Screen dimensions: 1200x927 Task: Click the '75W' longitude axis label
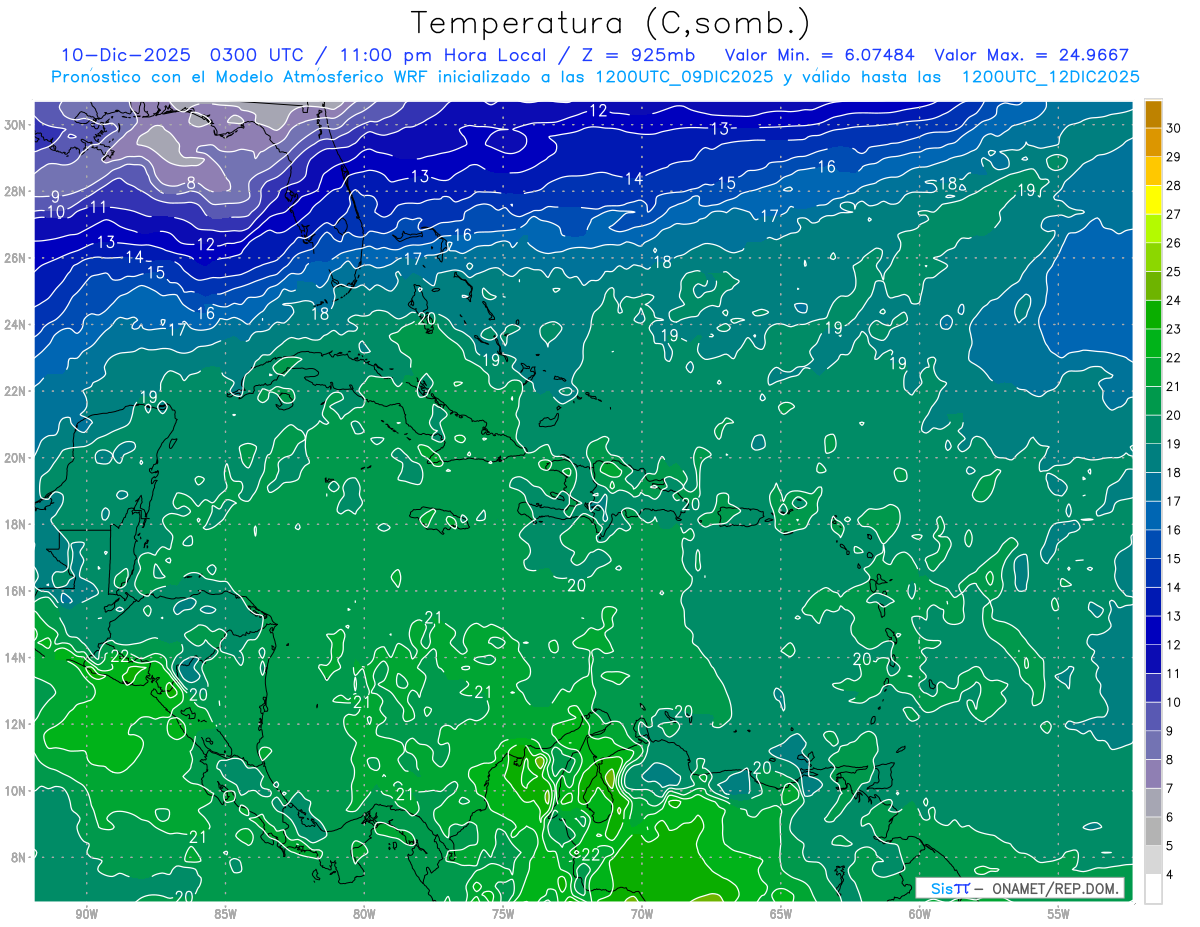click(x=503, y=914)
